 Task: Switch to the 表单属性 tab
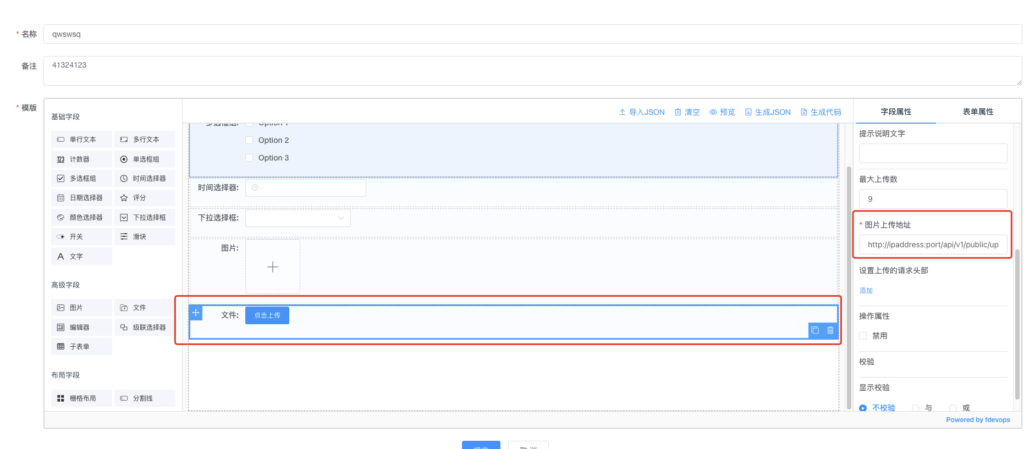pyautogui.click(x=978, y=112)
